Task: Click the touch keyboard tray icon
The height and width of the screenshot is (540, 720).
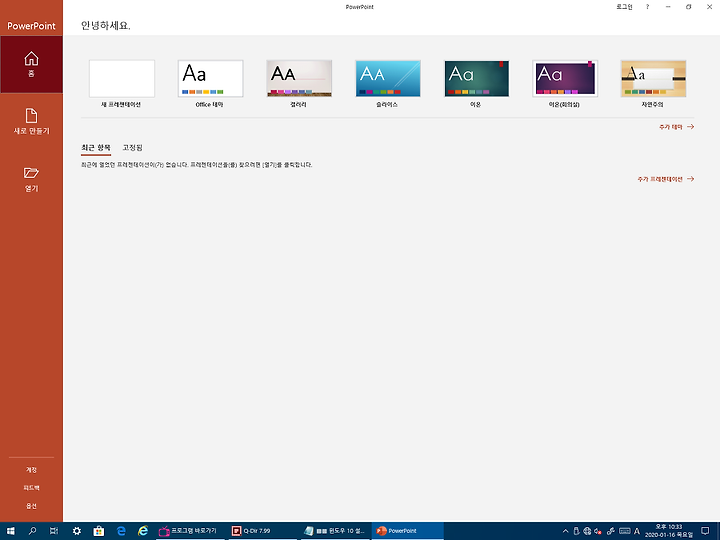Action: pos(624,531)
